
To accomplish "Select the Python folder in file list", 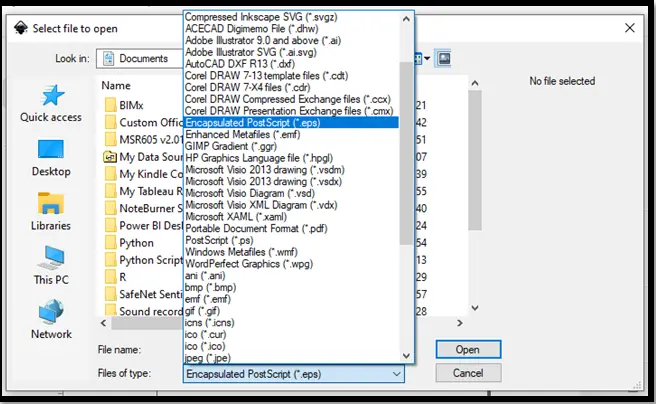I will [x=136, y=242].
